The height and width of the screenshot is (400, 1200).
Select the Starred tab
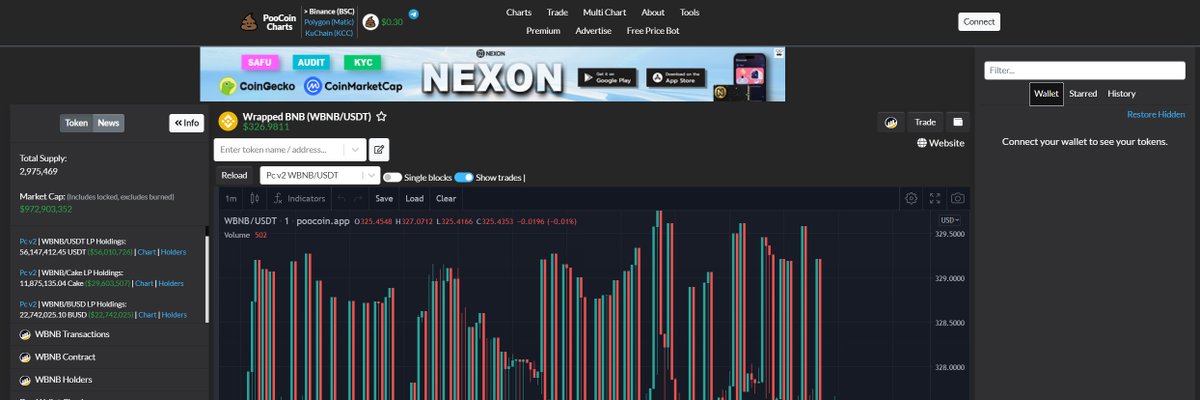coord(1083,94)
